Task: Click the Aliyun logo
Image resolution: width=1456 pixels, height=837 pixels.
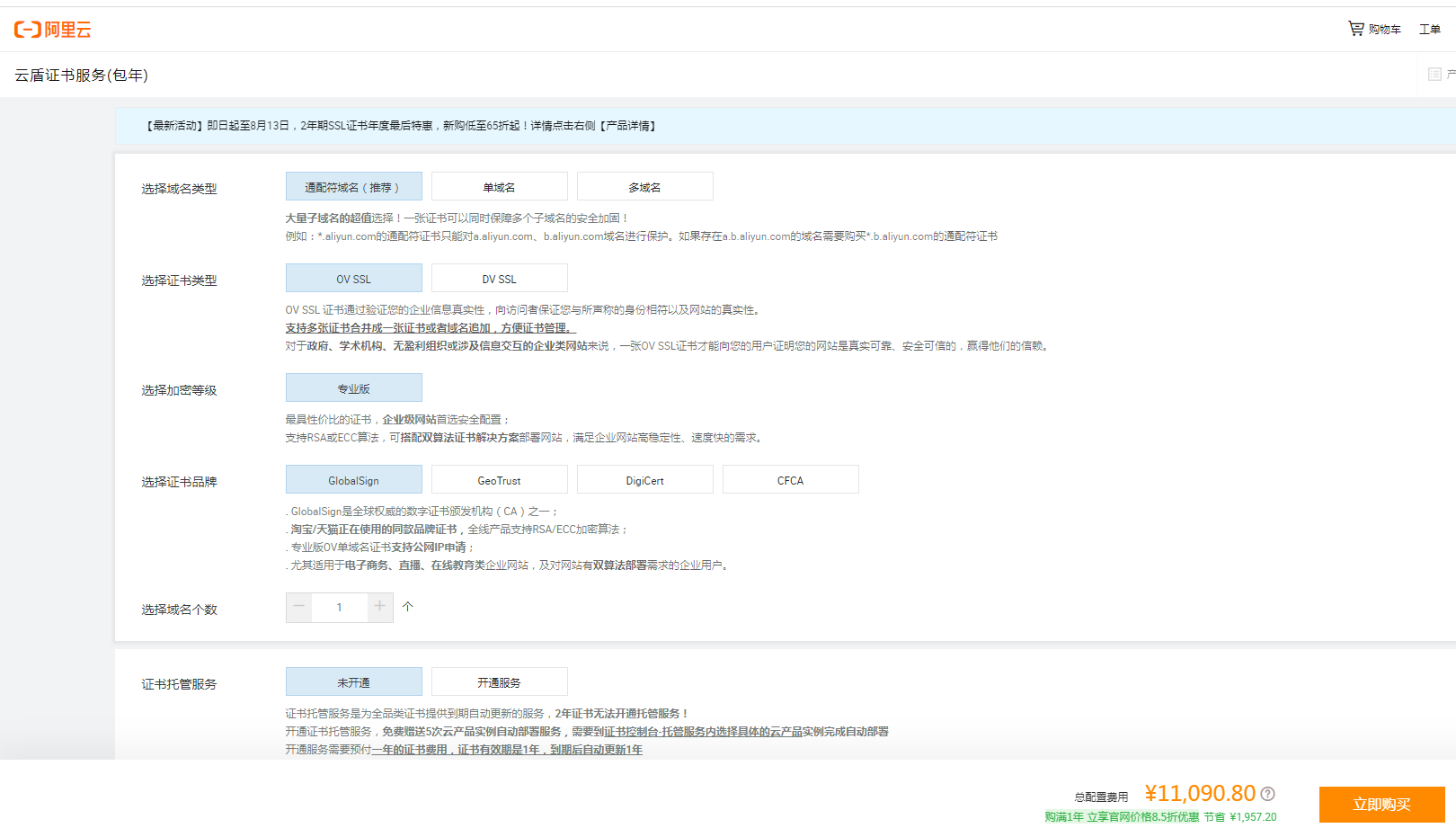Action: (53, 30)
